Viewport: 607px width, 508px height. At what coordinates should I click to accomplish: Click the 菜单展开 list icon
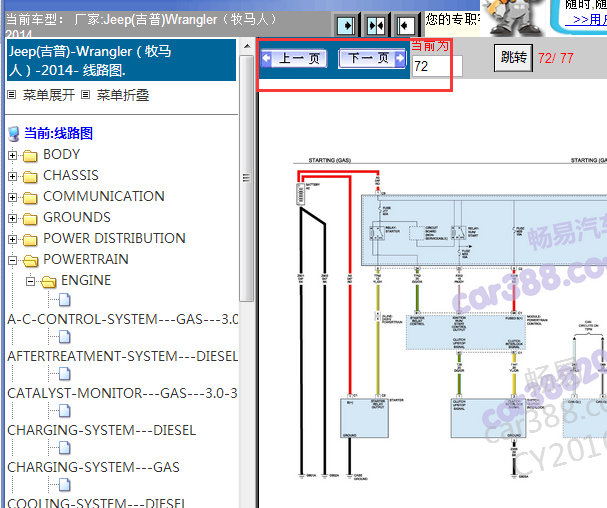[x=12, y=94]
